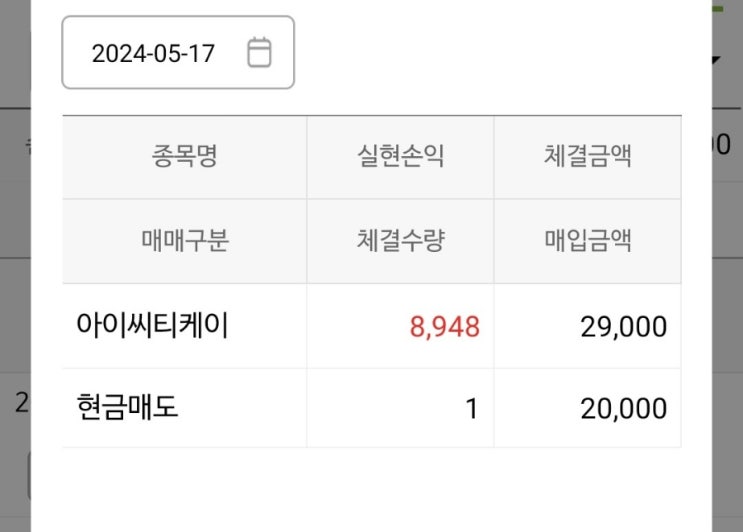Tap the partially hidden button at bottom left
Image resolution: width=743 pixels, height=532 pixels.
point(28,476)
